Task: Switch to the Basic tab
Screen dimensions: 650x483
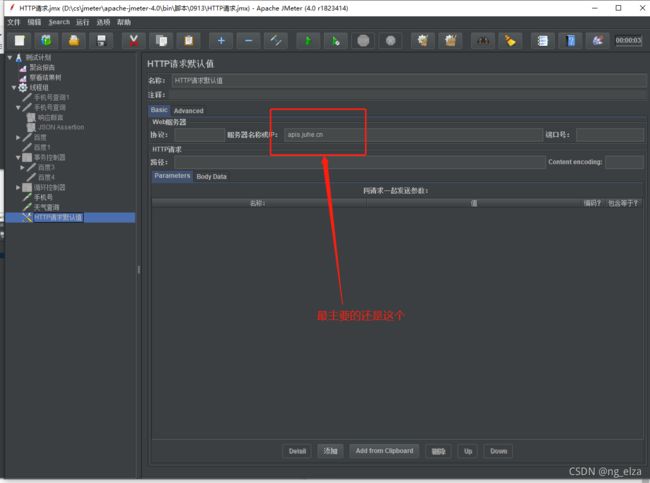Action: [x=159, y=110]
